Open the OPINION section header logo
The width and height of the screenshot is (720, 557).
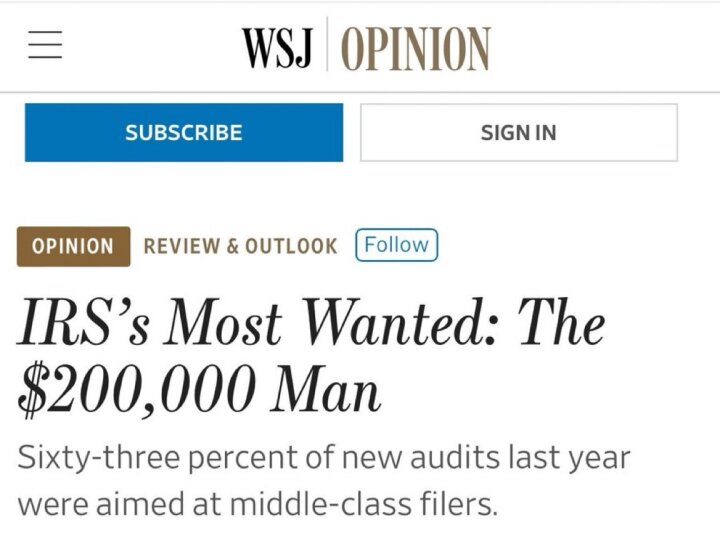[x=416, y=49]
